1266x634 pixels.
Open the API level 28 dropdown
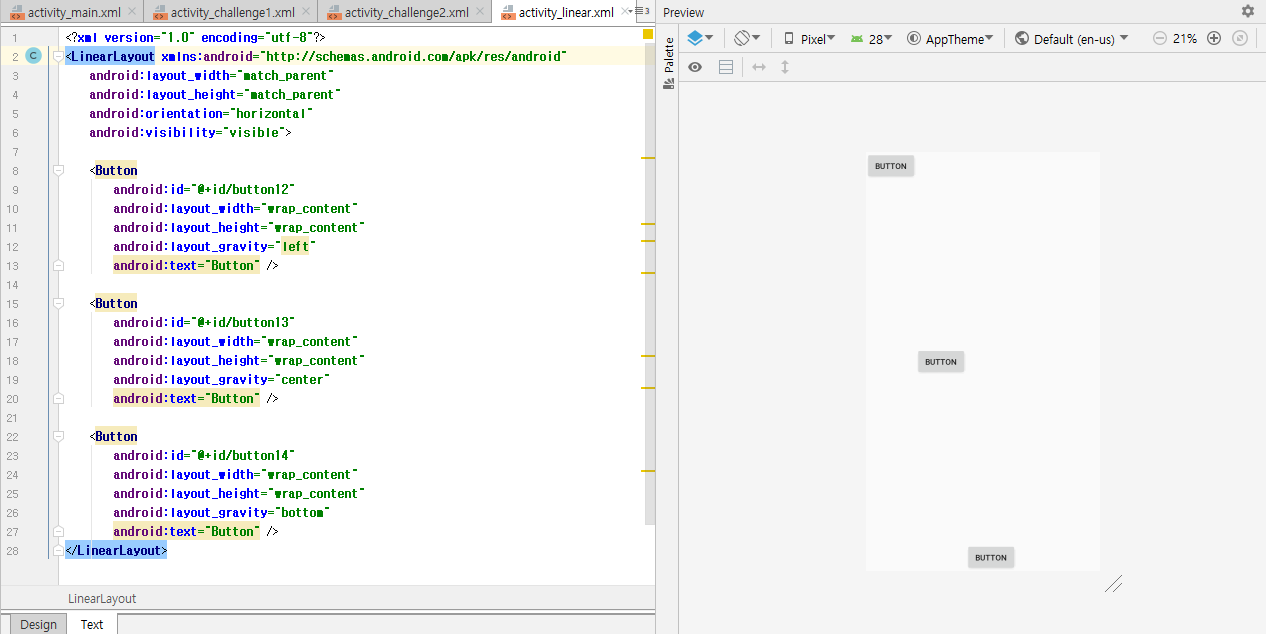[x=873, y=38]
